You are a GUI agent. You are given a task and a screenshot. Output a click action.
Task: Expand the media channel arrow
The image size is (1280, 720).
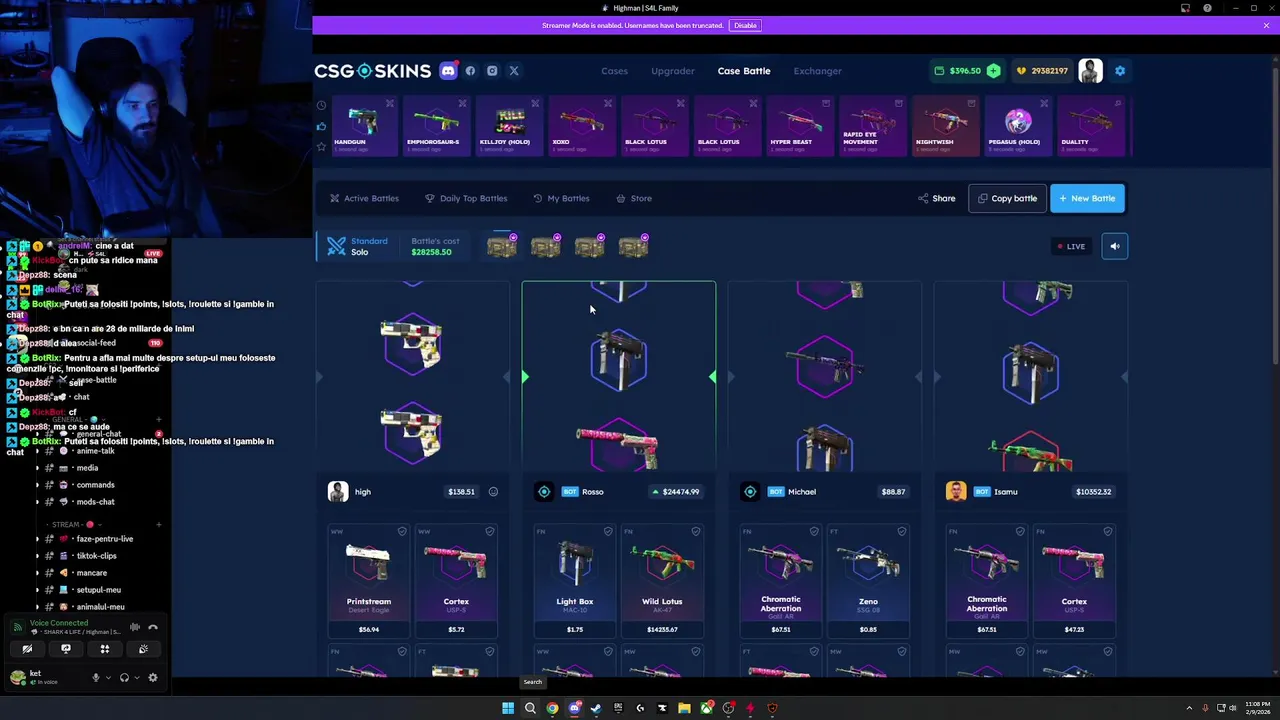(x=37, y=468)
